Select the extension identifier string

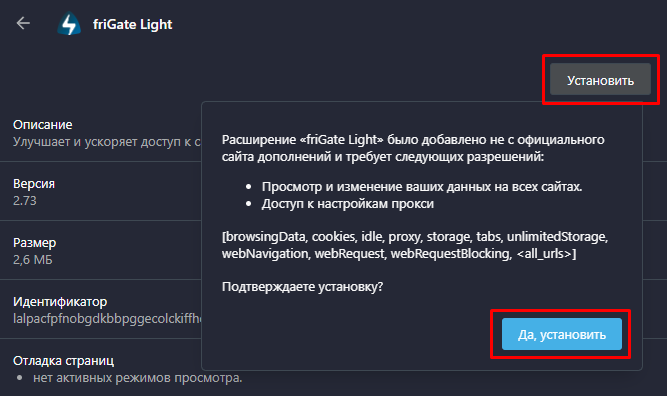click(x=107, y=319)
